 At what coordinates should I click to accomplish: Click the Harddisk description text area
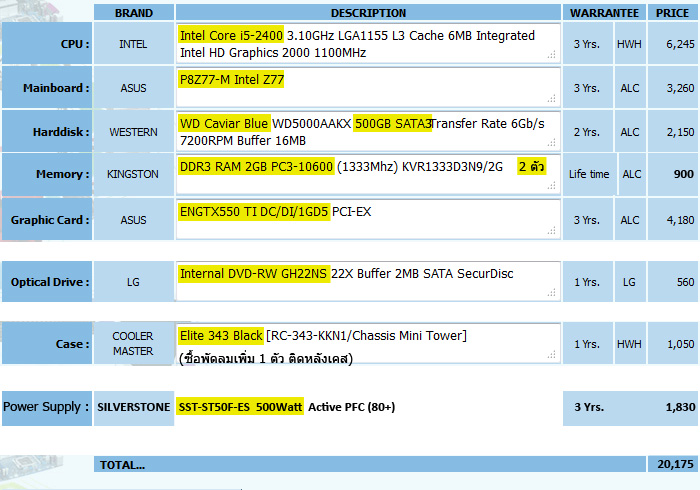coord(368,132)
